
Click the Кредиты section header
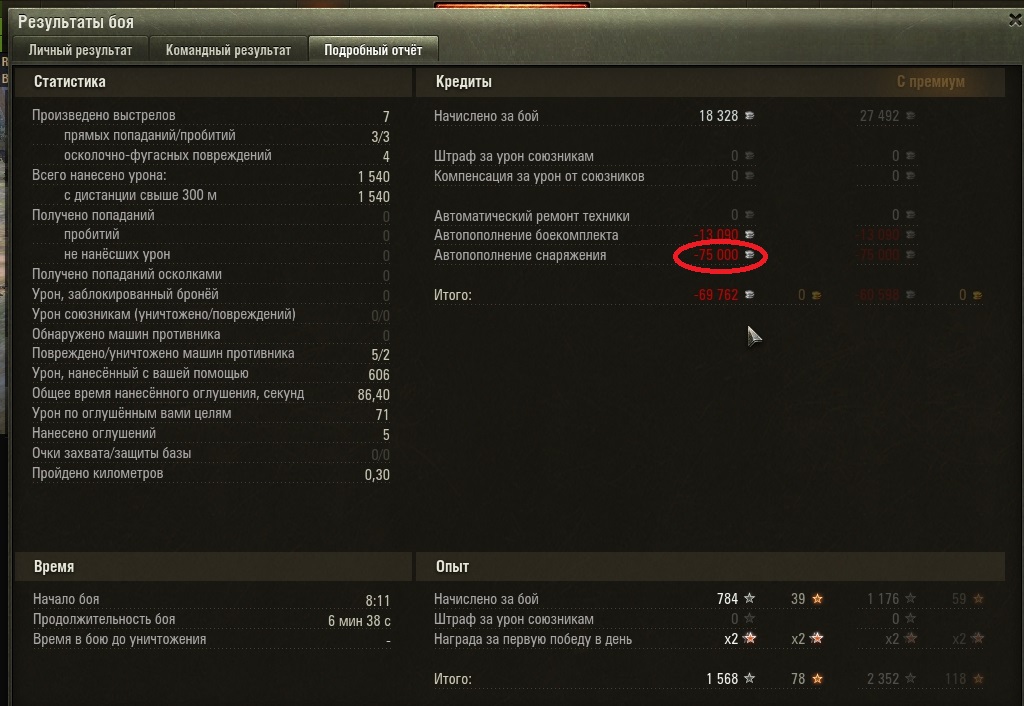(x=464, y=82)
